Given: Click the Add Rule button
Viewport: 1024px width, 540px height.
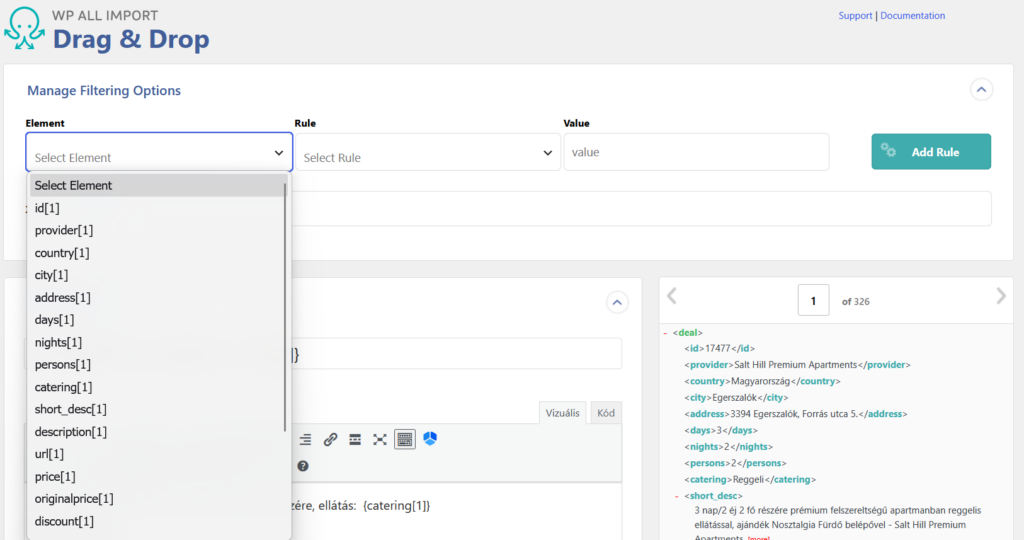Looking at the screenshot, I should coord(931,151).
